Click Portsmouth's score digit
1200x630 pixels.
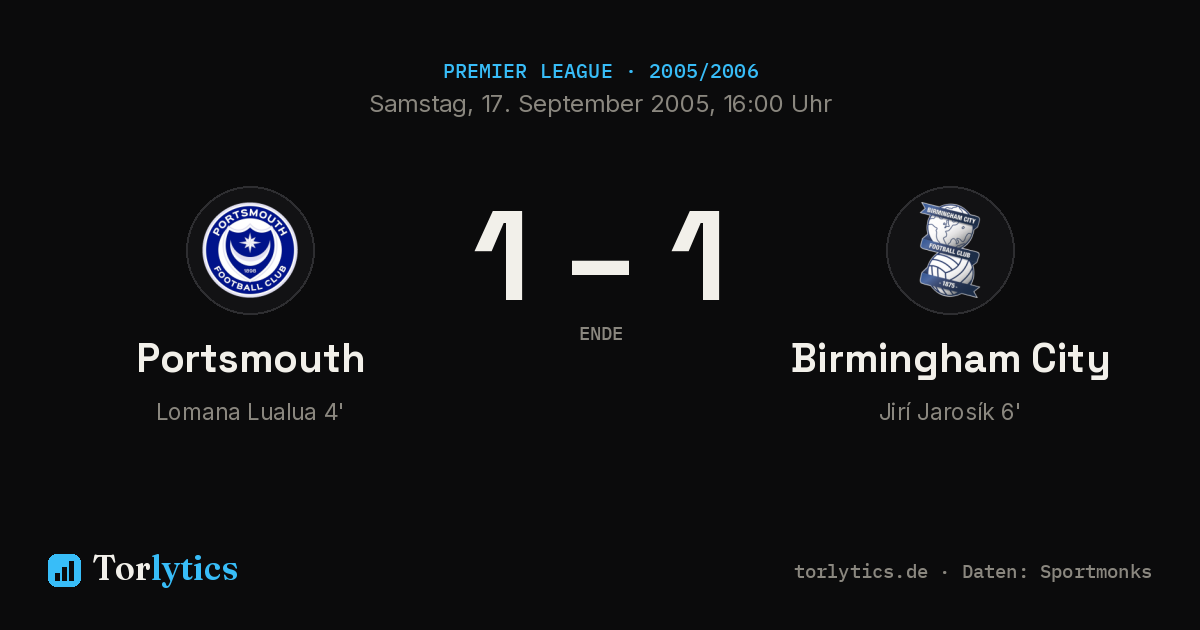[x=502, y=256]
